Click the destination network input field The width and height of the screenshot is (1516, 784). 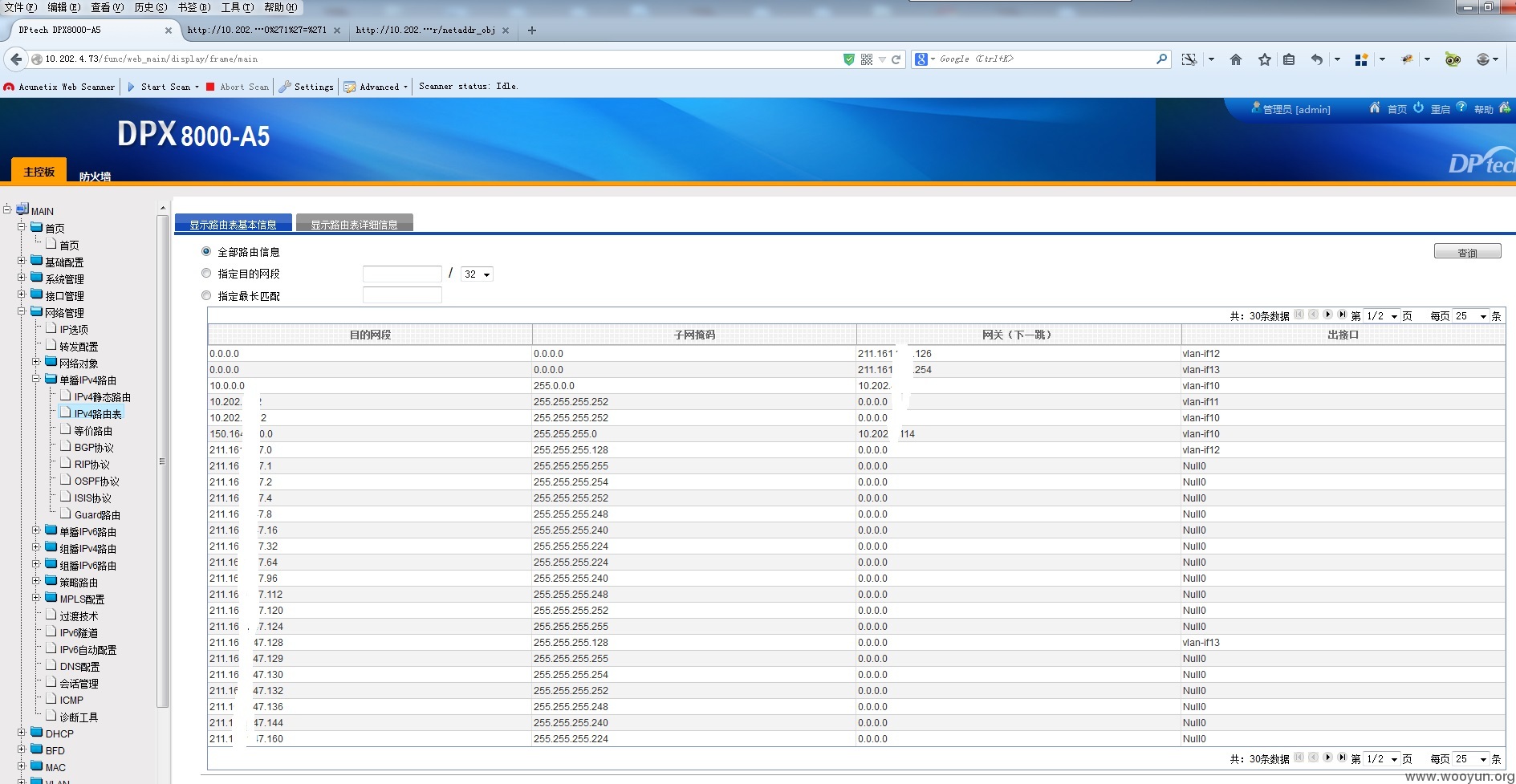[x=402, y=274]
